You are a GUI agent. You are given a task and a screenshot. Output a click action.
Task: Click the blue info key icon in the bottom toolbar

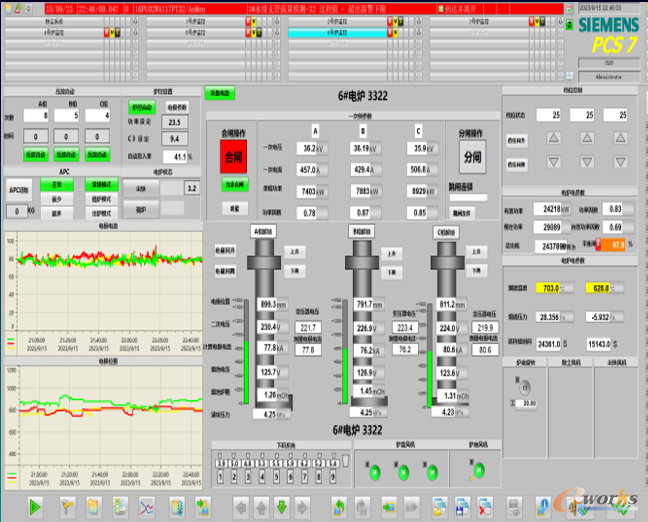point(543,507)
